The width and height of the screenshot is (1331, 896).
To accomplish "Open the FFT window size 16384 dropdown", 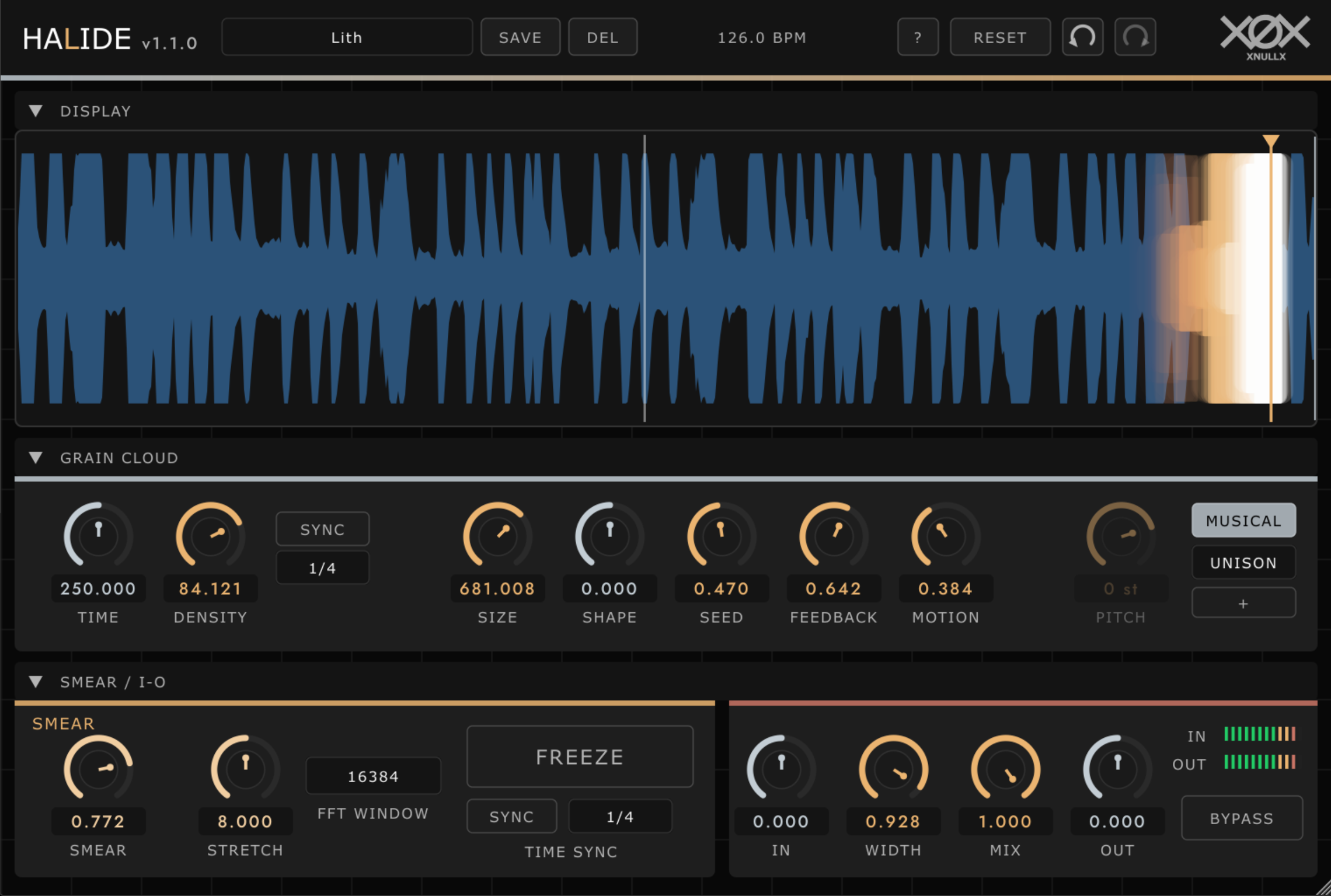I will pos(374,776).
